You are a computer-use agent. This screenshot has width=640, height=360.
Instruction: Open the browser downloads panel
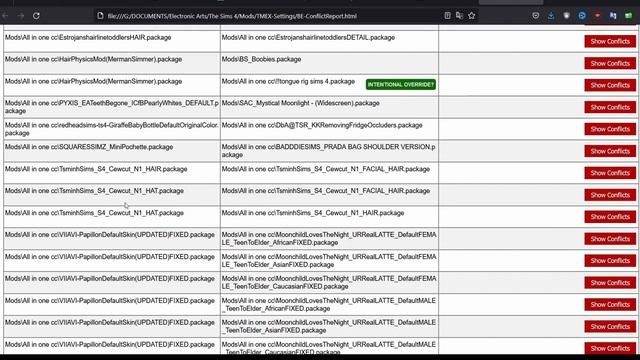(x=551, y=16)
